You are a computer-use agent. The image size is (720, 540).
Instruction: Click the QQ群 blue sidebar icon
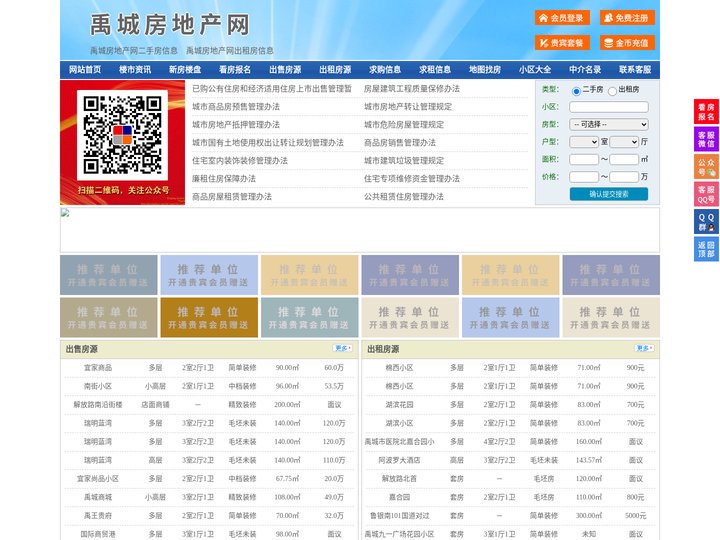coord(706,222)
